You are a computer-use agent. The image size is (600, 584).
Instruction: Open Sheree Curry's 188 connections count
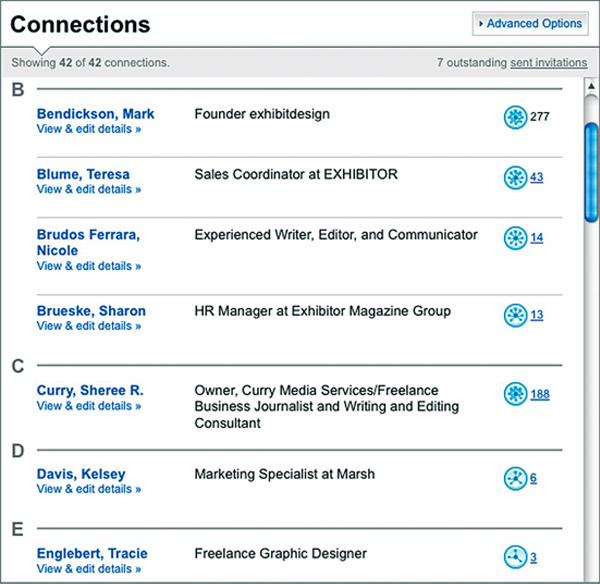click(540, 394)
